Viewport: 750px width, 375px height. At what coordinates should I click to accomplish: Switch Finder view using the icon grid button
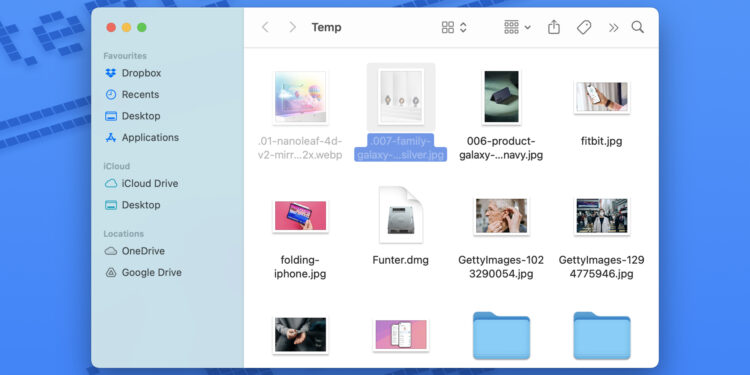pos(448,27)
